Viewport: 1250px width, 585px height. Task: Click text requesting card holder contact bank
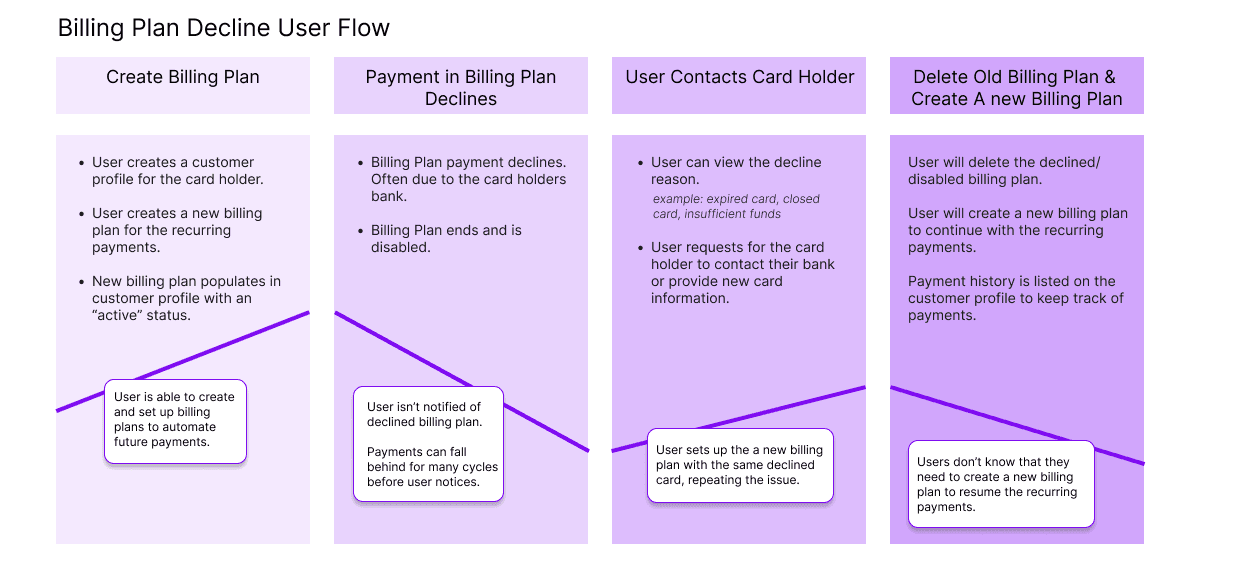[x=743, y=273]
